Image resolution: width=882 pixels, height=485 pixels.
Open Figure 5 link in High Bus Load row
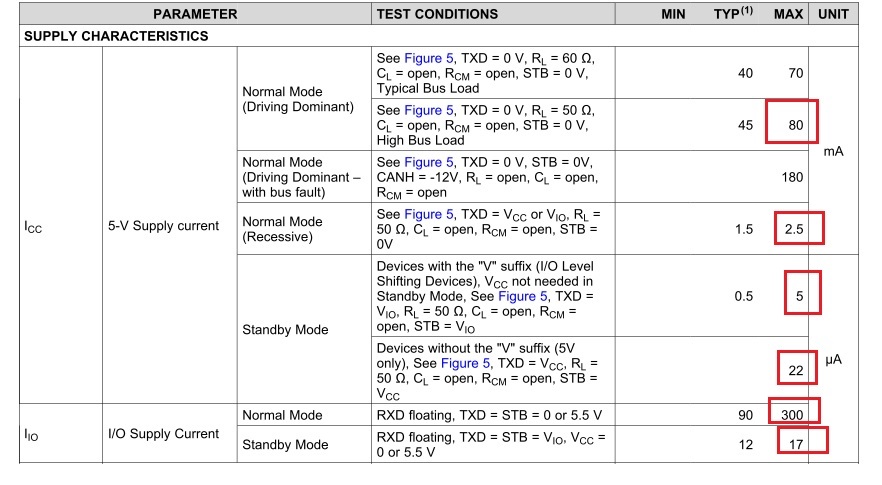[429, 110]
